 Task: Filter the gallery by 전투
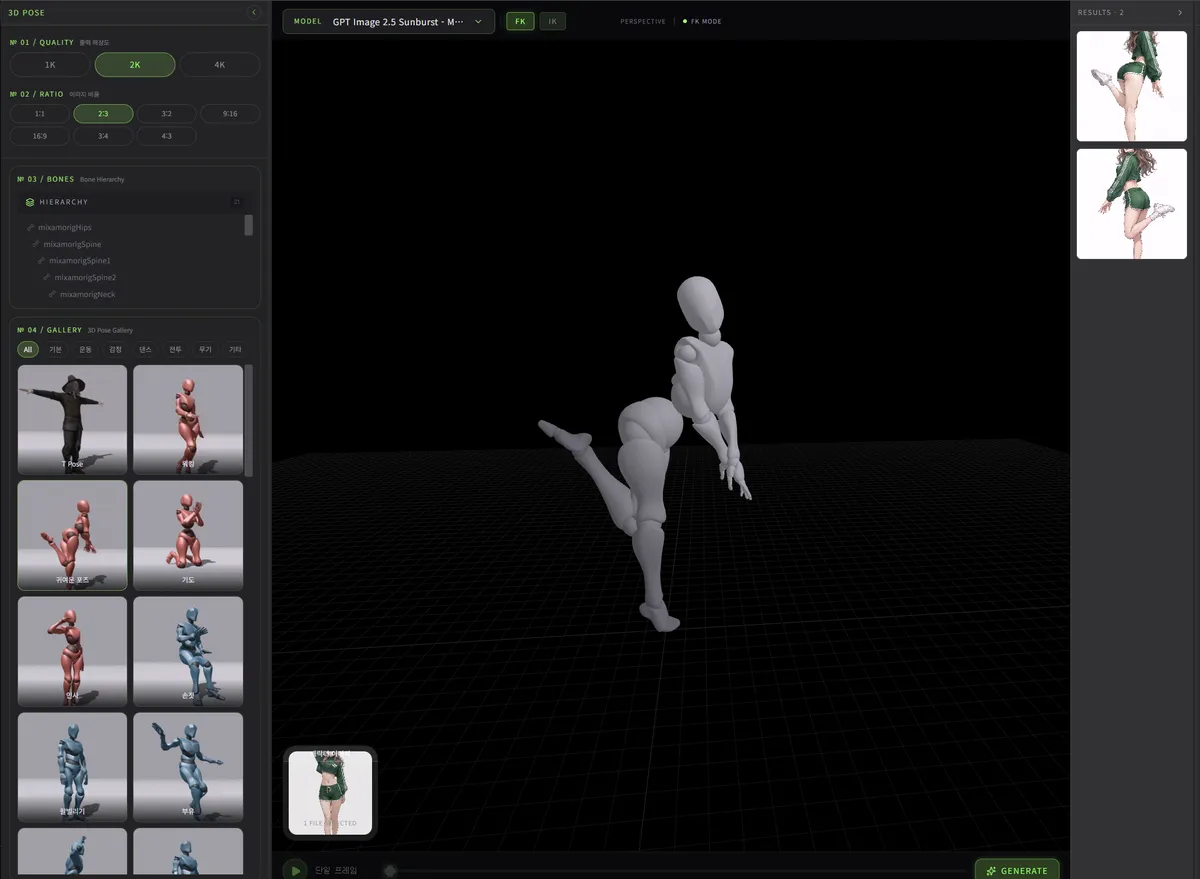point(176,349)
